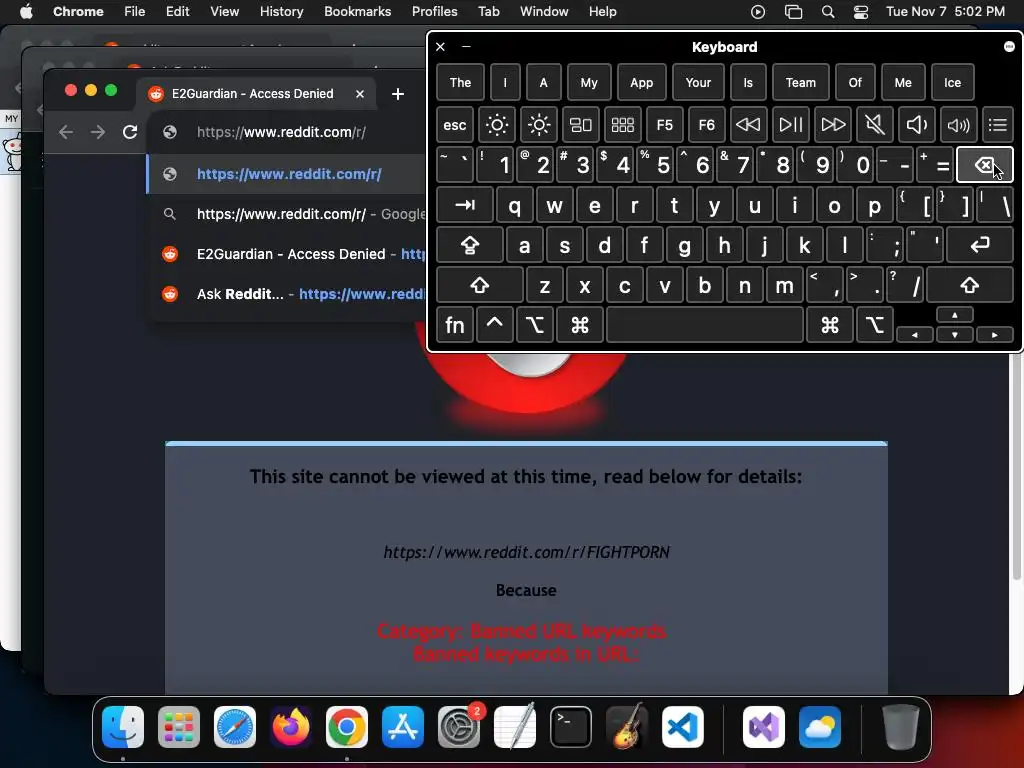The height and width of the screenshot is (768, 1024).
Task: Choose the Ask Reddit... suggestion
Action: coord(287,294)
